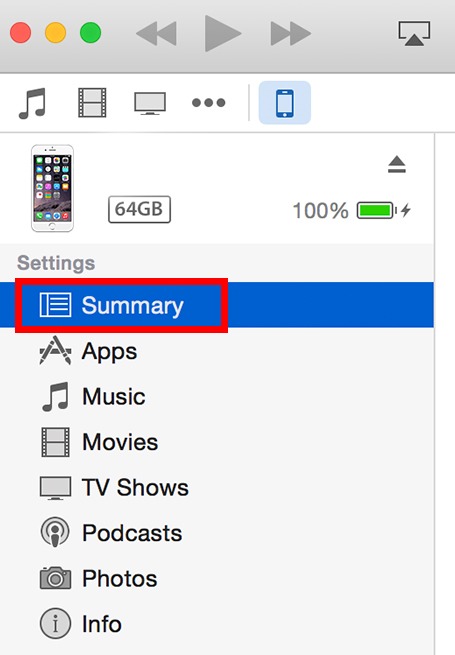Switch to Movies library film icon

point(92,102)
